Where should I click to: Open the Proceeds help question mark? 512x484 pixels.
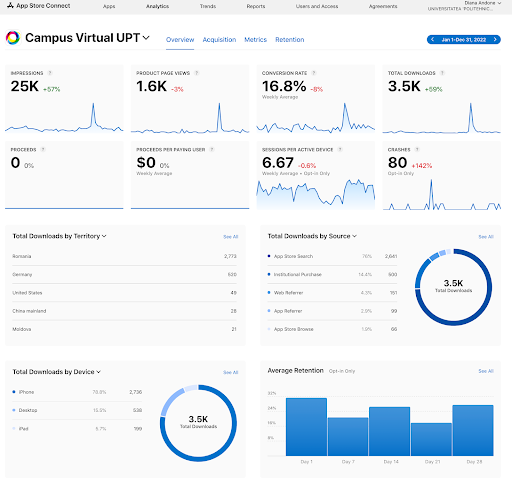coord(43,150)
